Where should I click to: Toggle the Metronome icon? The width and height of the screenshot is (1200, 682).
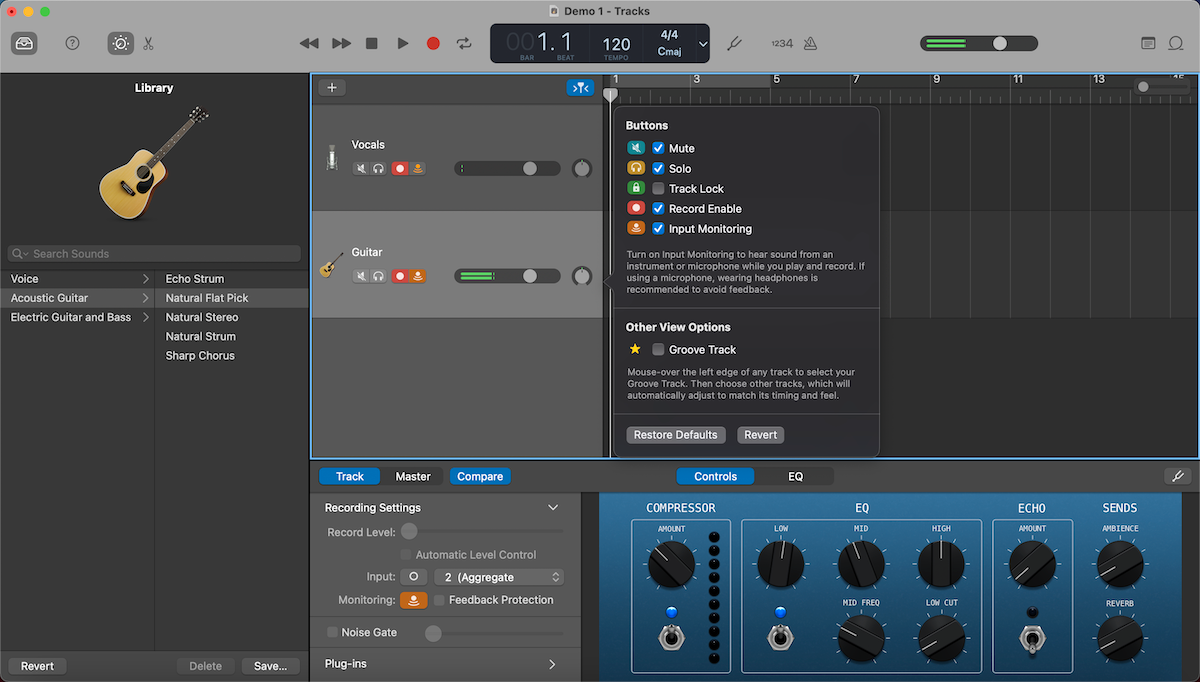[x=810, y=43]
